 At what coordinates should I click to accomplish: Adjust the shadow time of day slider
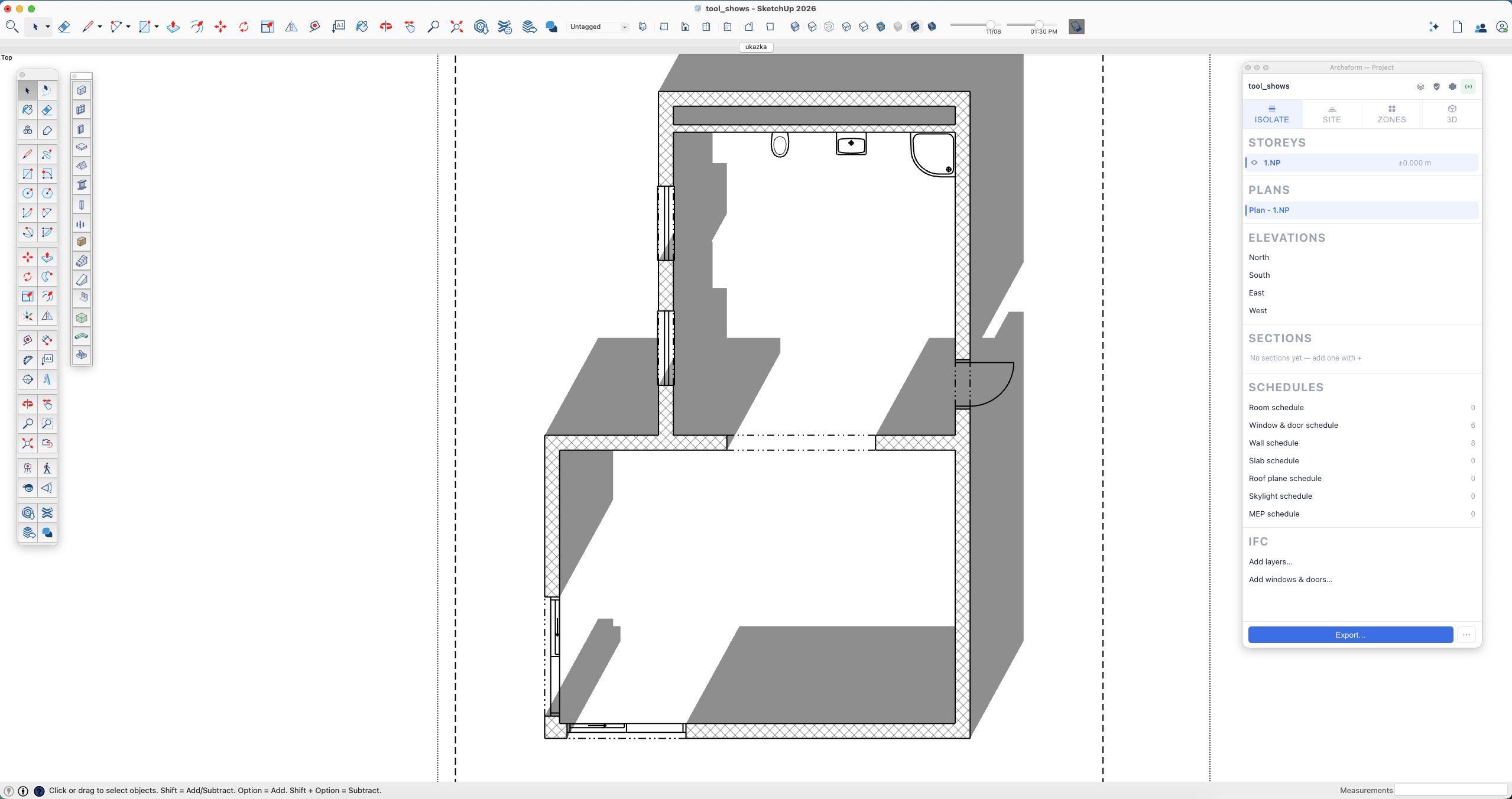click(1038, 24)
